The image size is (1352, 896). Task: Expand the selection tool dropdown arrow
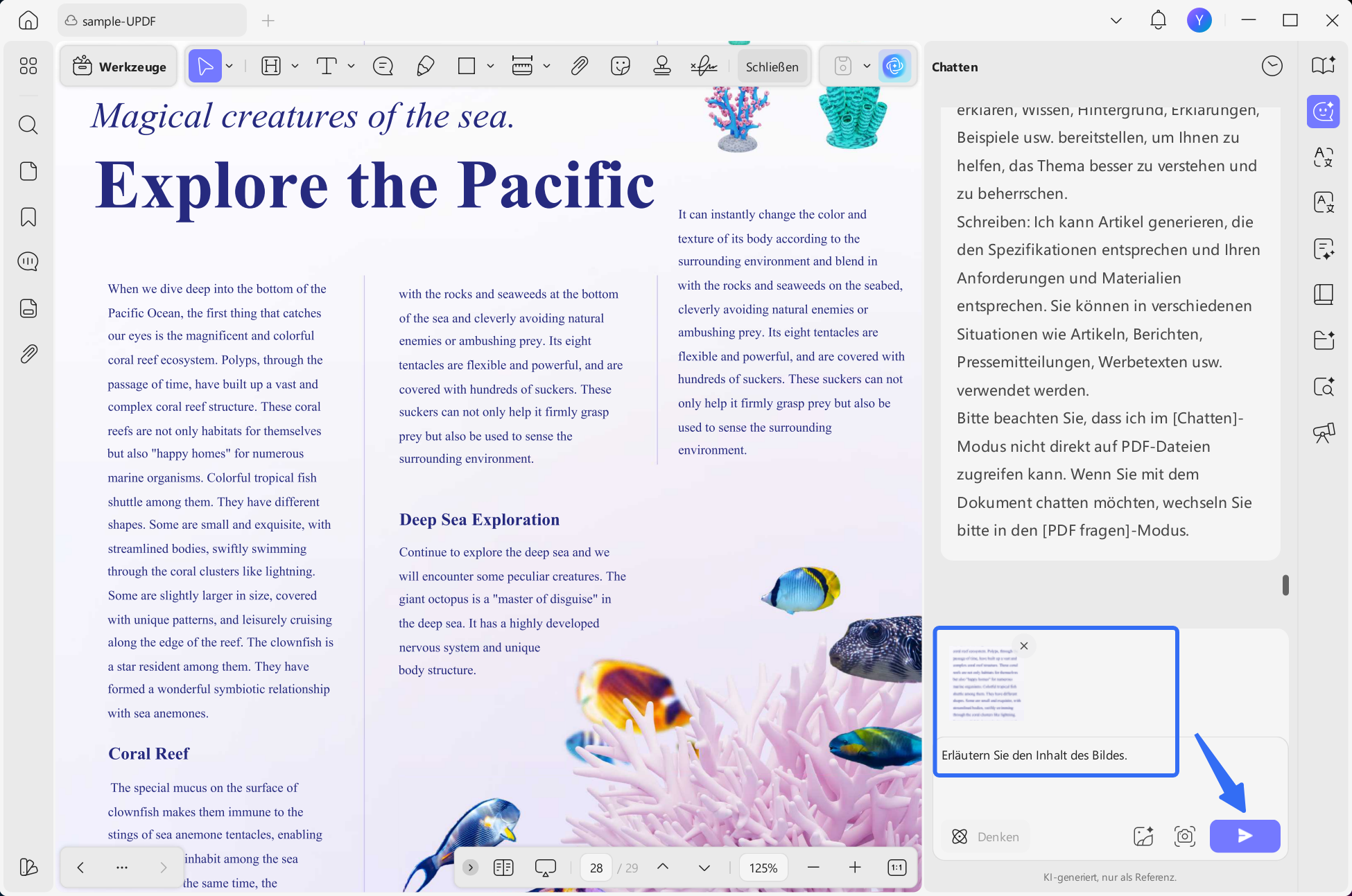(x=229, y=67)
